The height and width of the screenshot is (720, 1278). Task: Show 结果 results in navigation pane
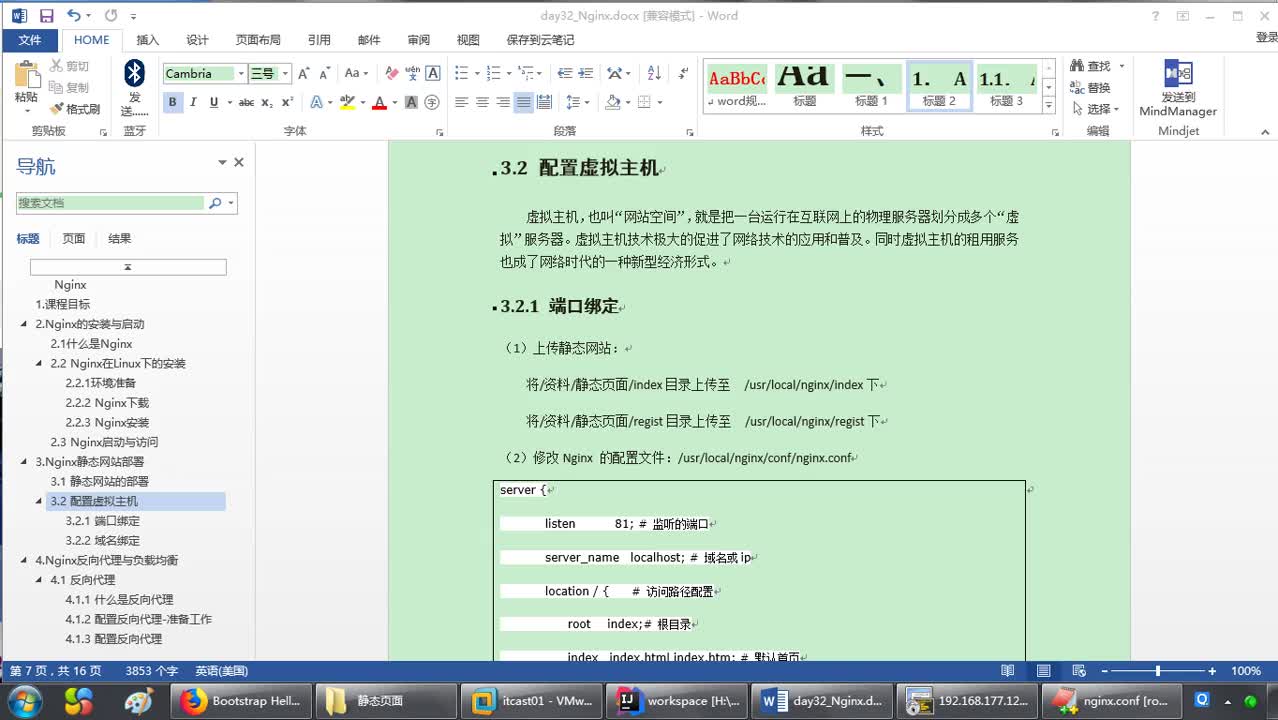click(x=120, y=239)
